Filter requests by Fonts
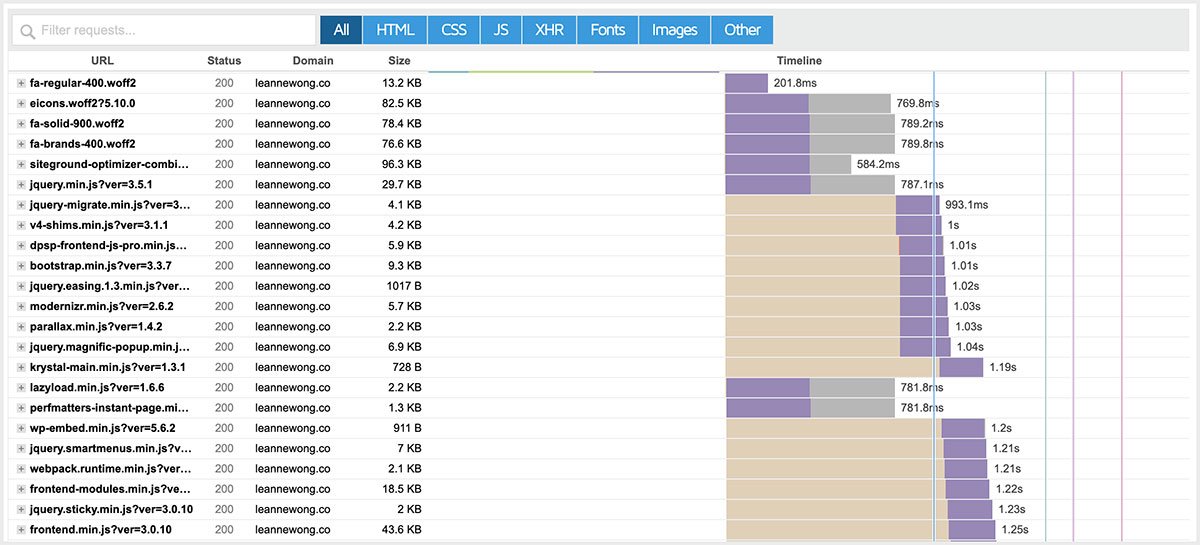Viewport: 1200px width, 545px height. [607, 30]
